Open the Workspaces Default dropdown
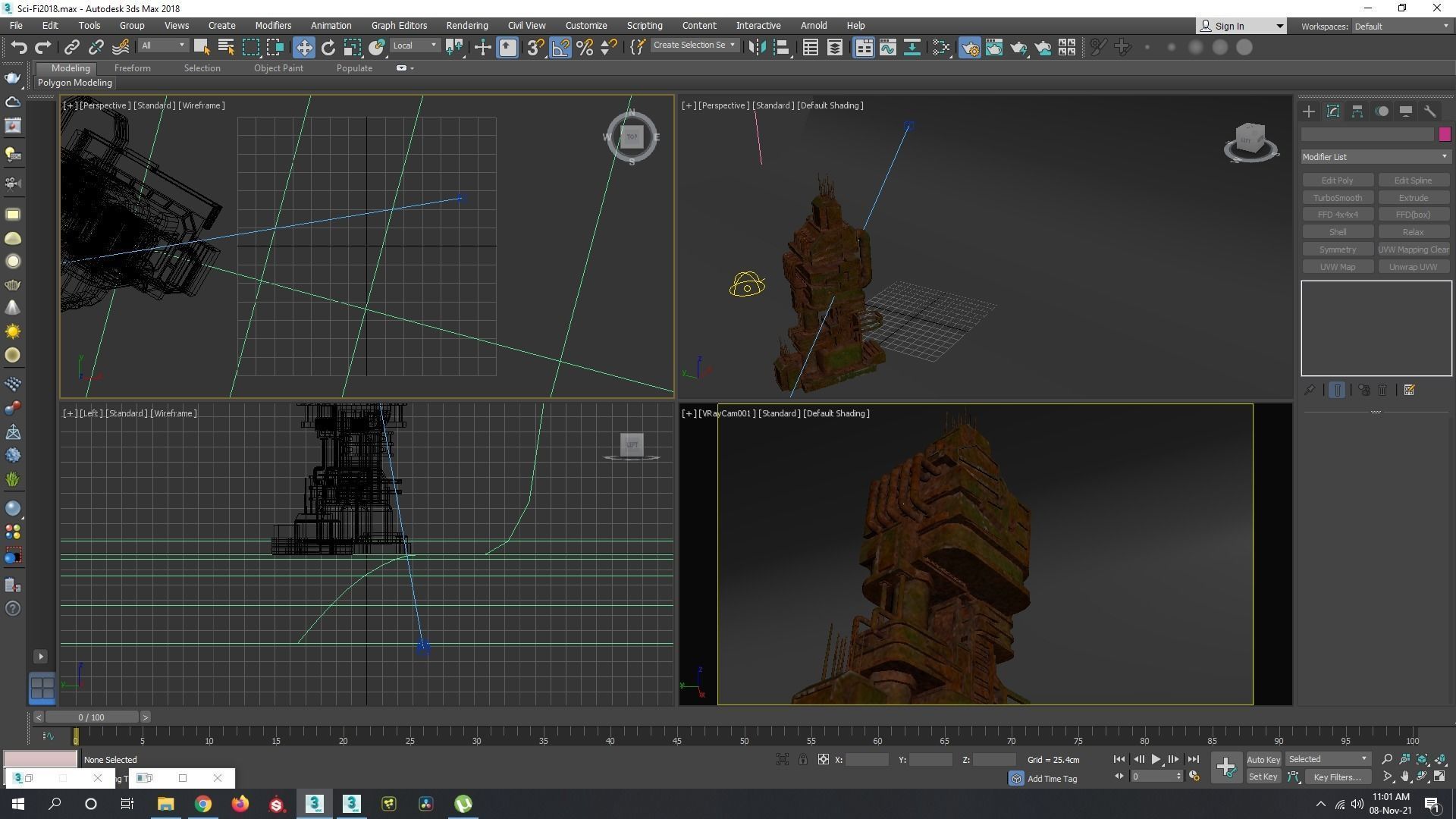Viewport: 1456px width, 819px height. pyautogui.click(x=1401, y=27)
